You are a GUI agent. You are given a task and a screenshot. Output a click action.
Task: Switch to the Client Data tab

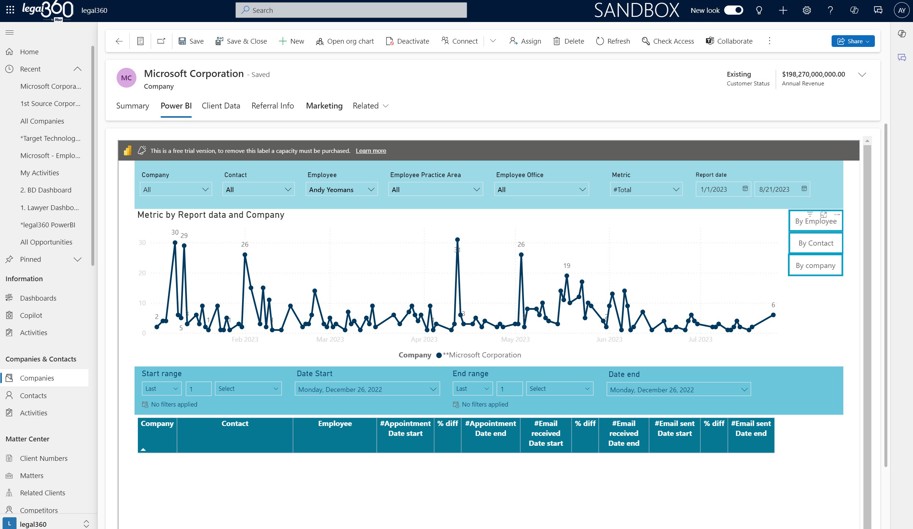click(221, 106)
